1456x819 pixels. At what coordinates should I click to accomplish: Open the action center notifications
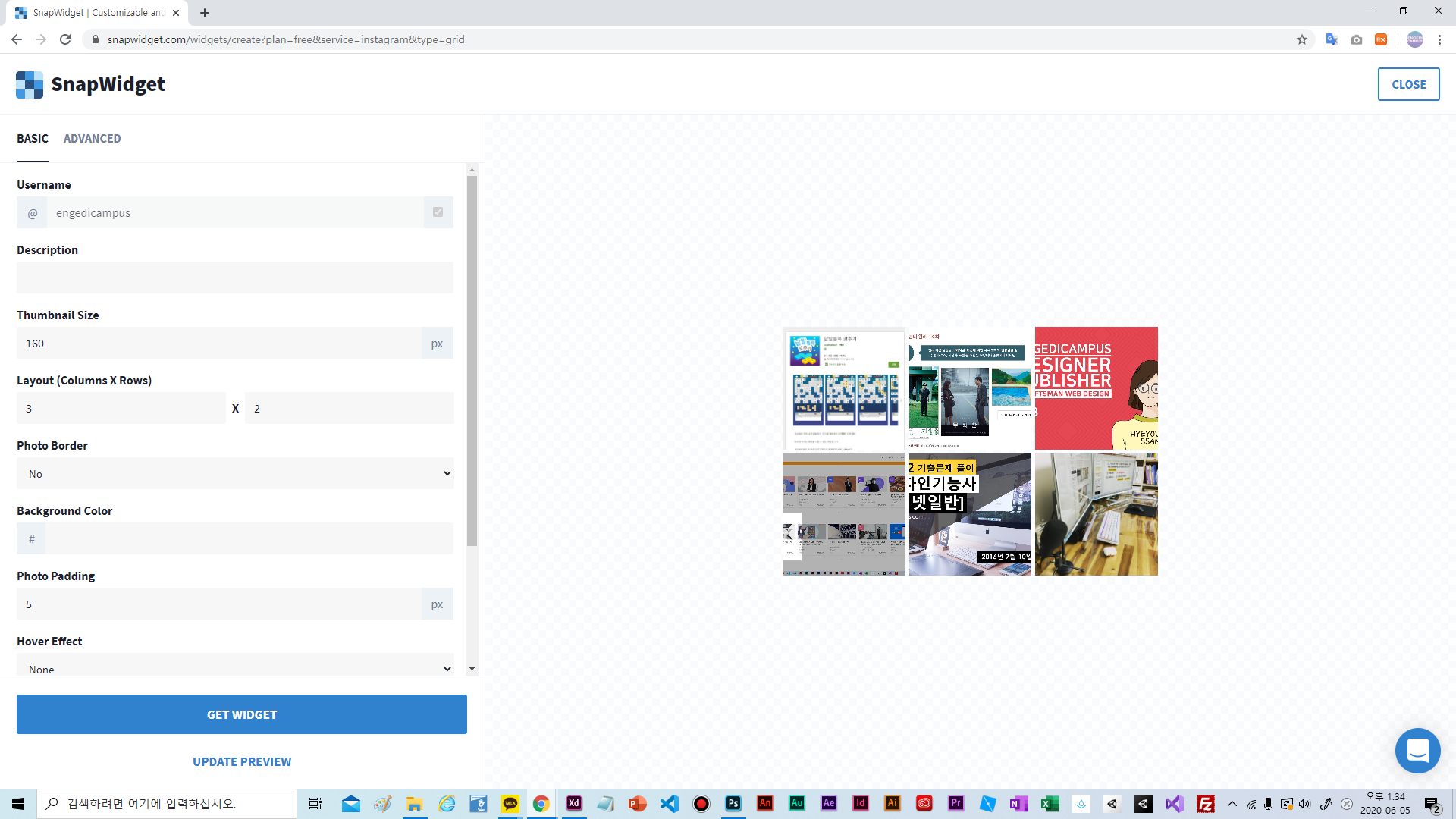(x=1432, y=804)
